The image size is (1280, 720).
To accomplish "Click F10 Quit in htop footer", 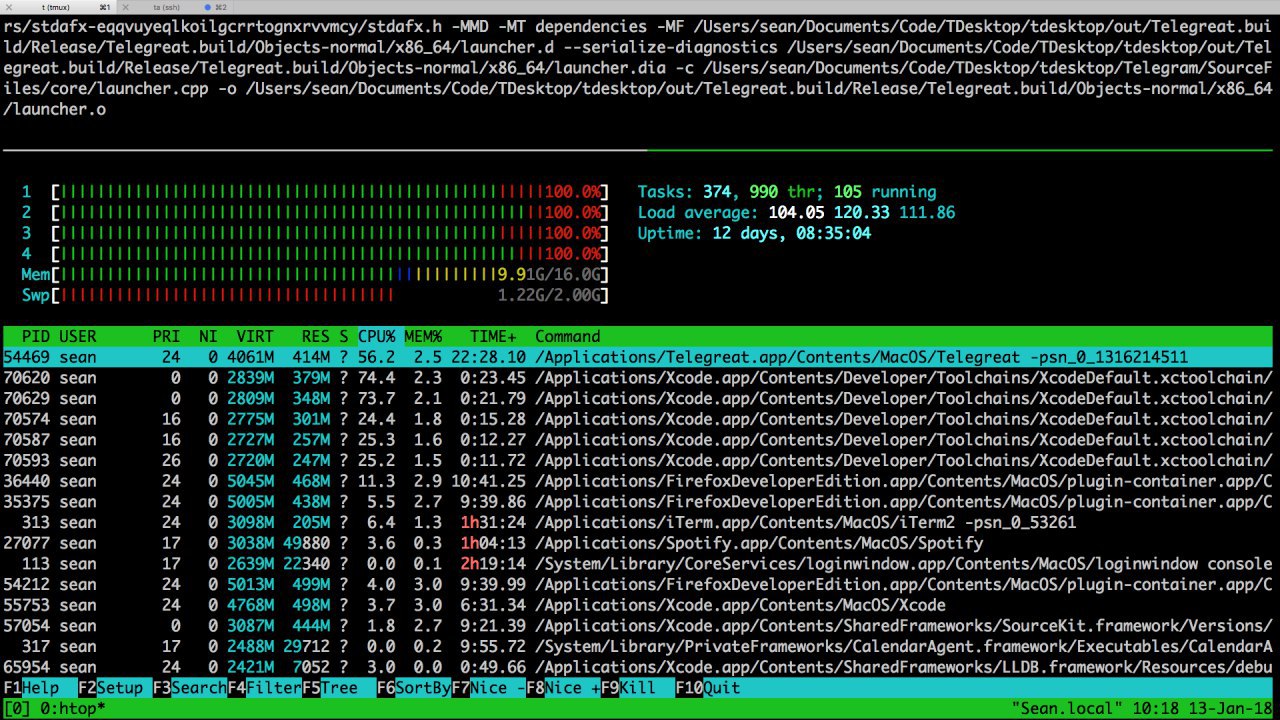I will [709, 688].
